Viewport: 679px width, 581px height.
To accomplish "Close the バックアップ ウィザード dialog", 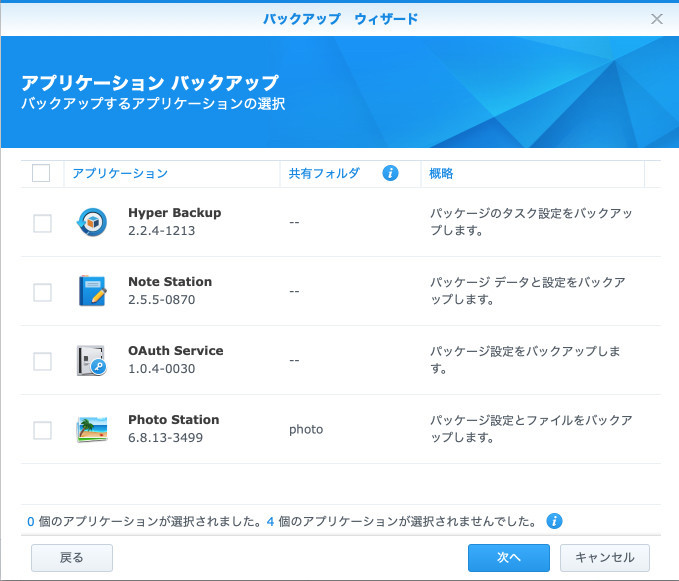I will click(x=657, y=19).
